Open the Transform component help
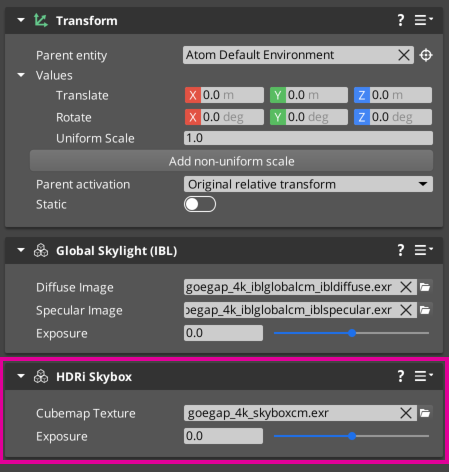 [x=401, y=20]
